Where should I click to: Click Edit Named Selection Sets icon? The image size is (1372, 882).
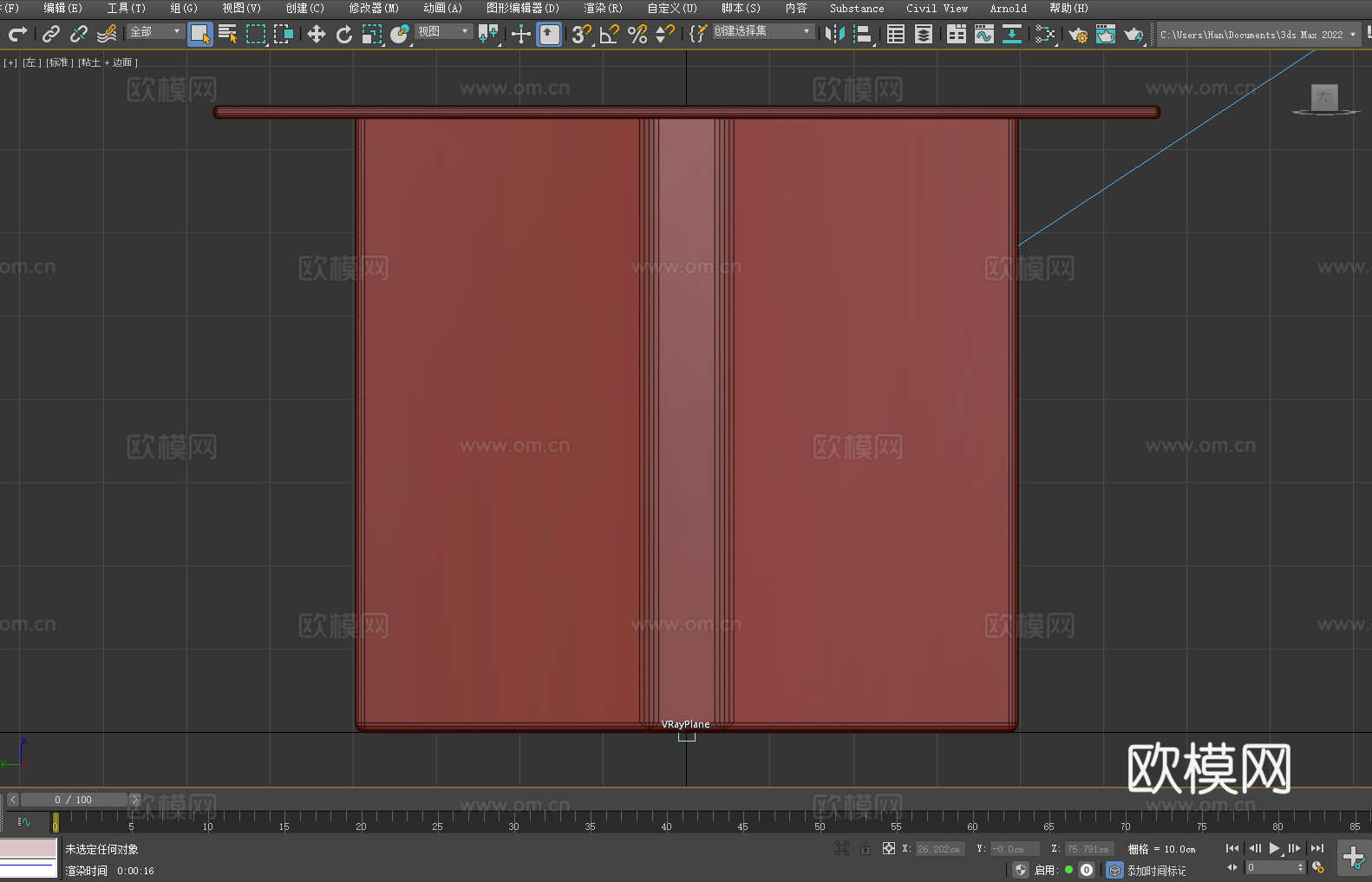[697, 34]
